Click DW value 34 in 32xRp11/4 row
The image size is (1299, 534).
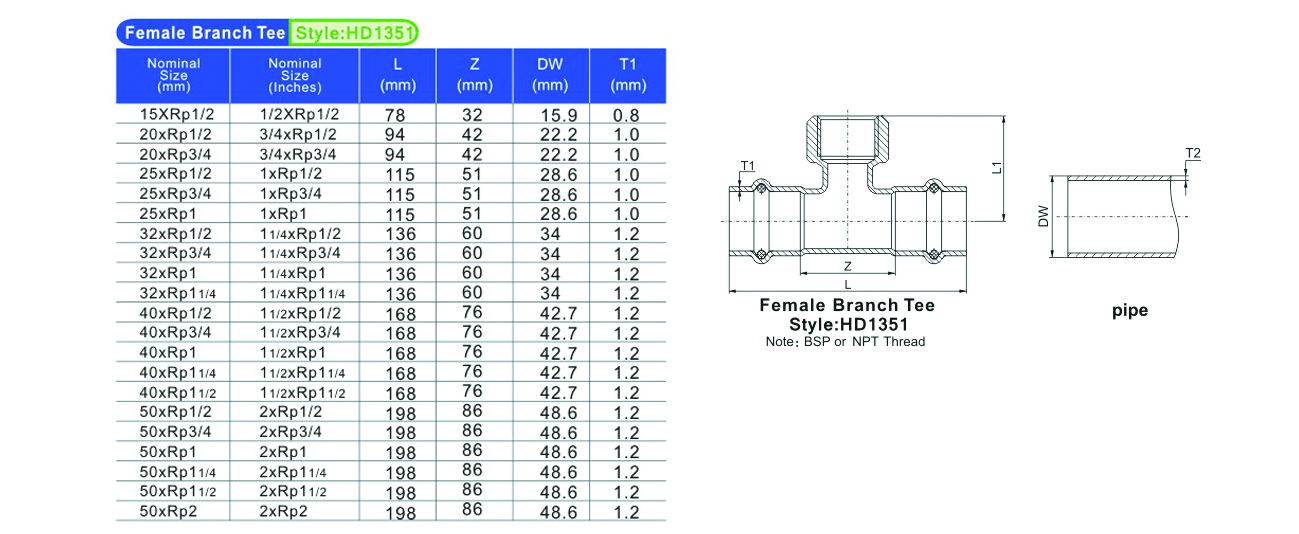[x=551, y=293]
